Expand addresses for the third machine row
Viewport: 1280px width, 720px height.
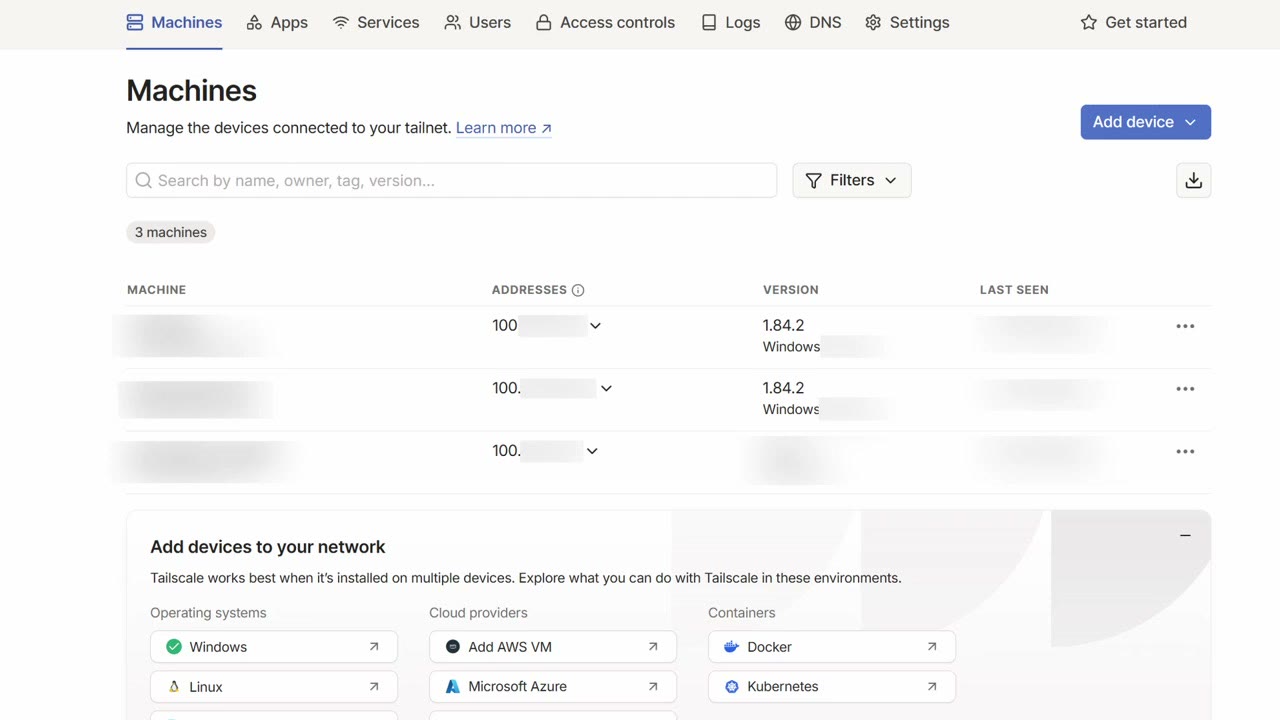pyautogui.click(x=592, y=451)
